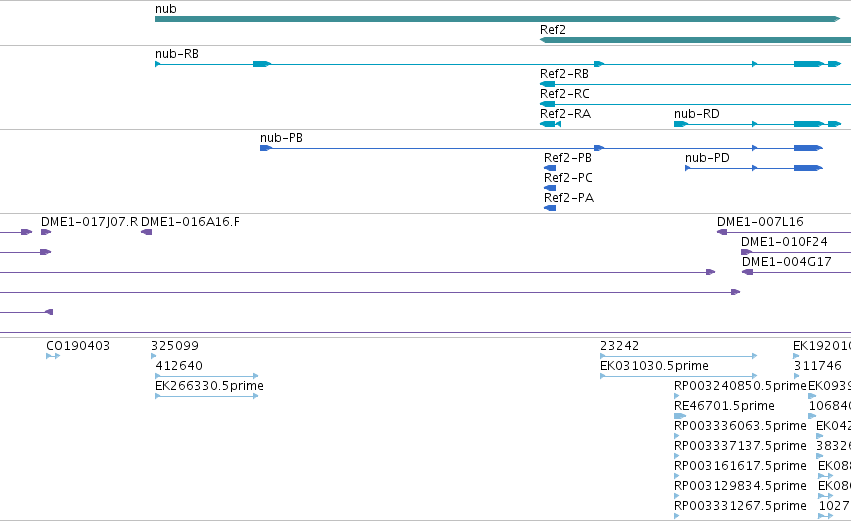Click the CO190403 EST glyph

(53, 357)
